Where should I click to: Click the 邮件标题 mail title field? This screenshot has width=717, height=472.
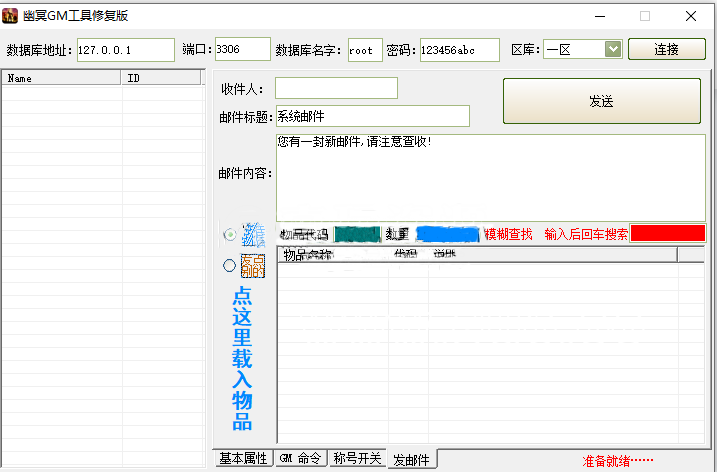[372, 117]
